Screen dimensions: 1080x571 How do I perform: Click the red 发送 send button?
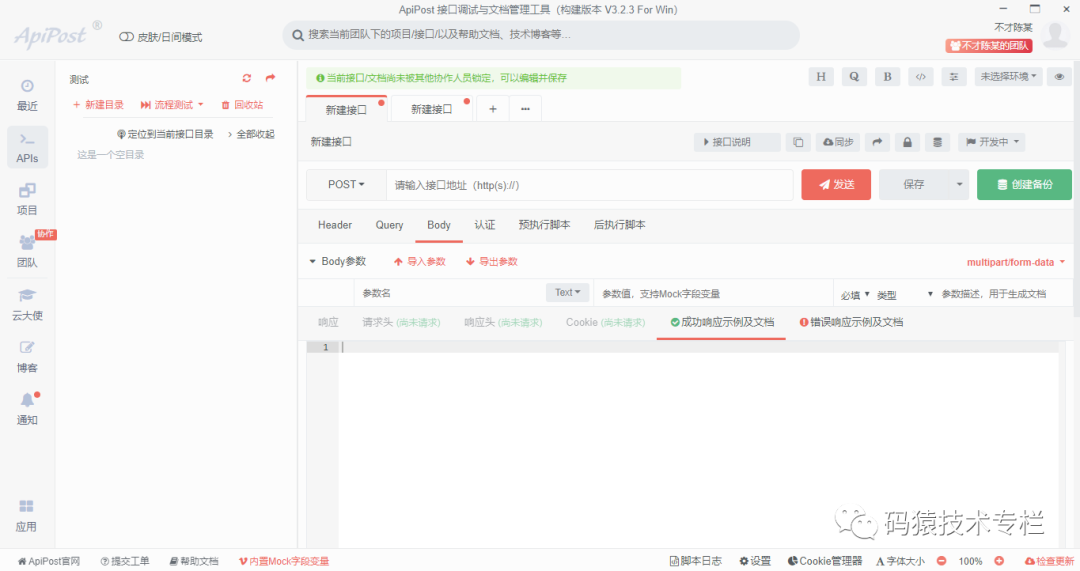coord(836,185)
